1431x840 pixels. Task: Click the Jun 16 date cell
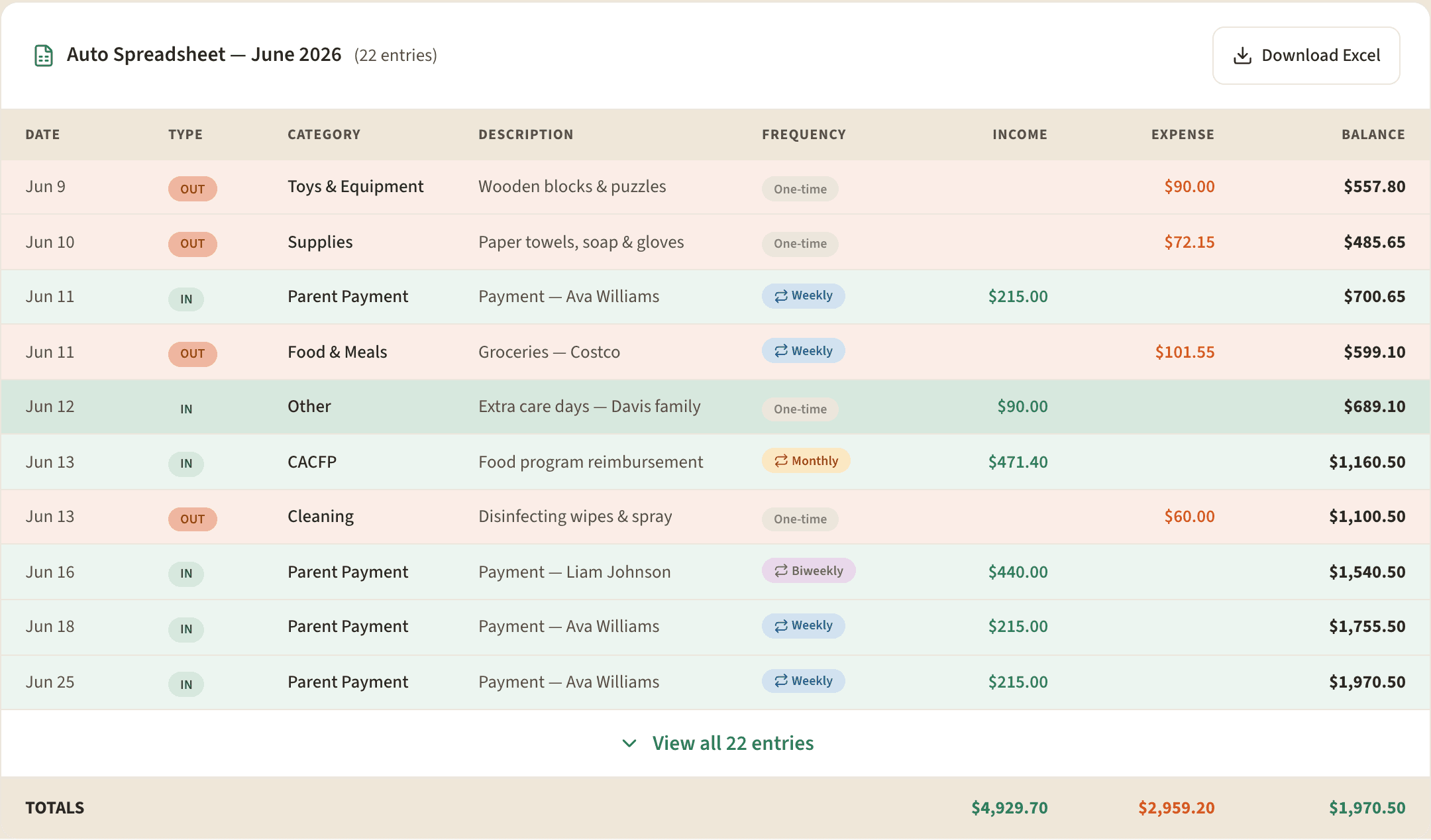50,572
